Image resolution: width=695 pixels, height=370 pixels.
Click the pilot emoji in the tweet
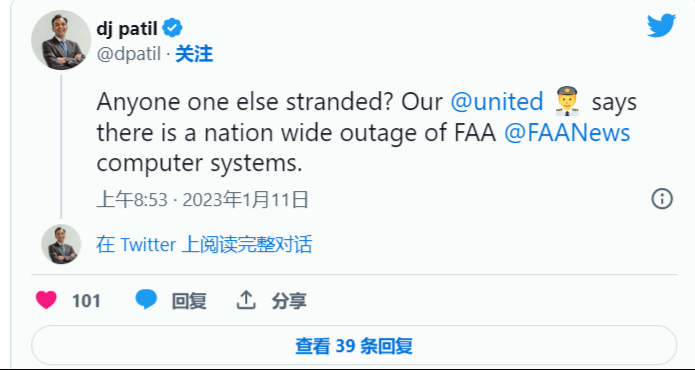tap(567, 101)
